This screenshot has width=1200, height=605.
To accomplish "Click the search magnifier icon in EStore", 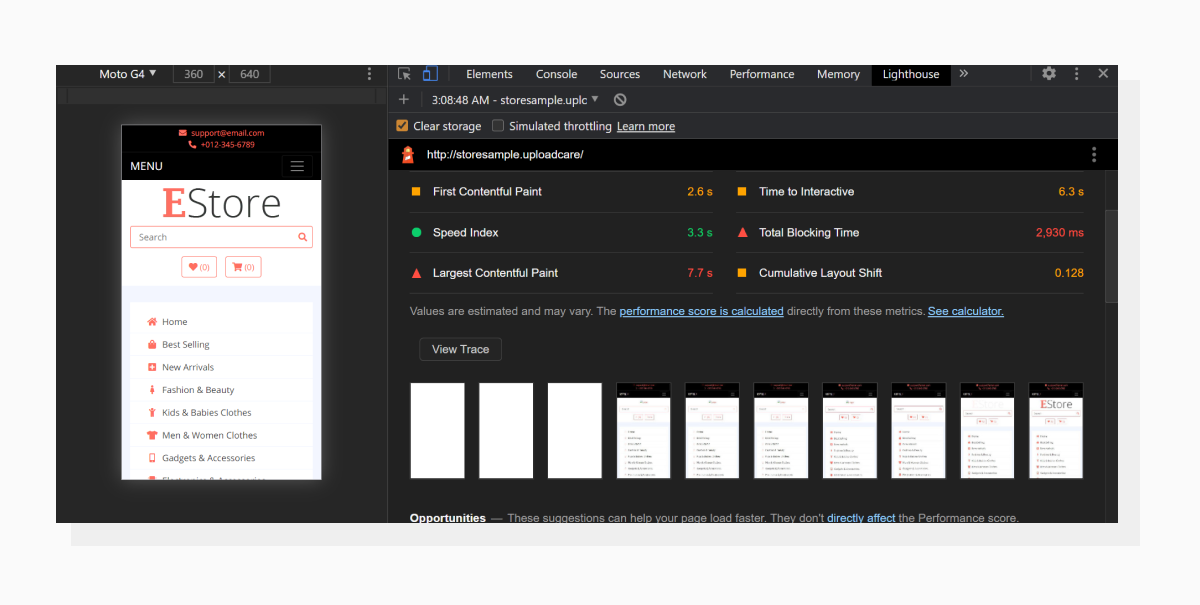I will coord(303,236).
